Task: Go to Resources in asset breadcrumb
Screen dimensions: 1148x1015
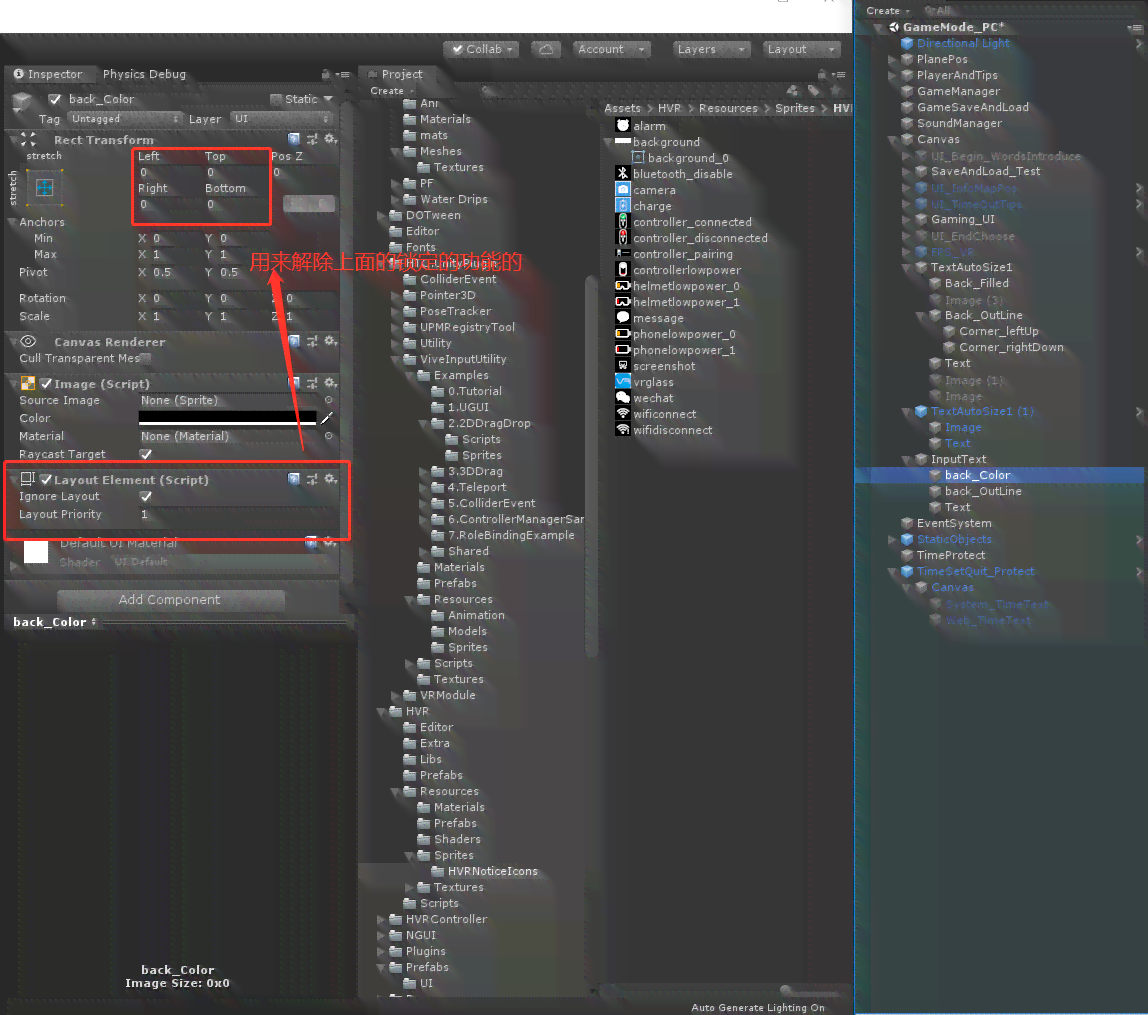Action: pos(728,108)
